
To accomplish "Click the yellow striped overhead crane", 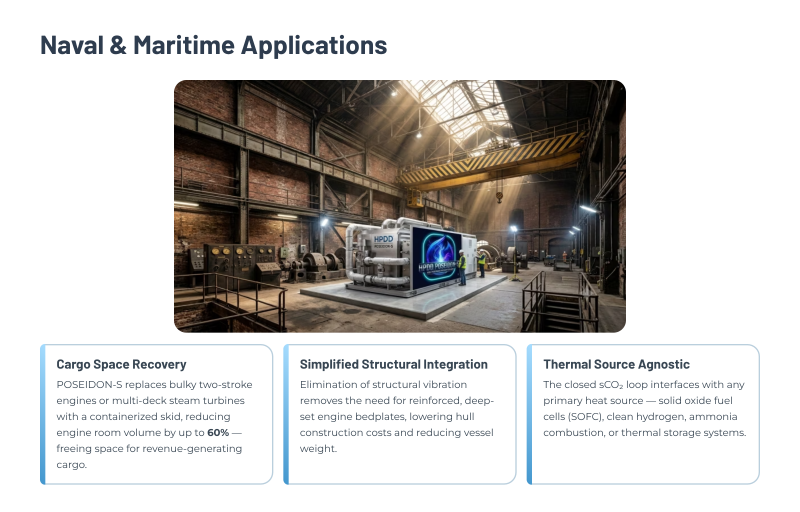I will [x=492, y=161].
